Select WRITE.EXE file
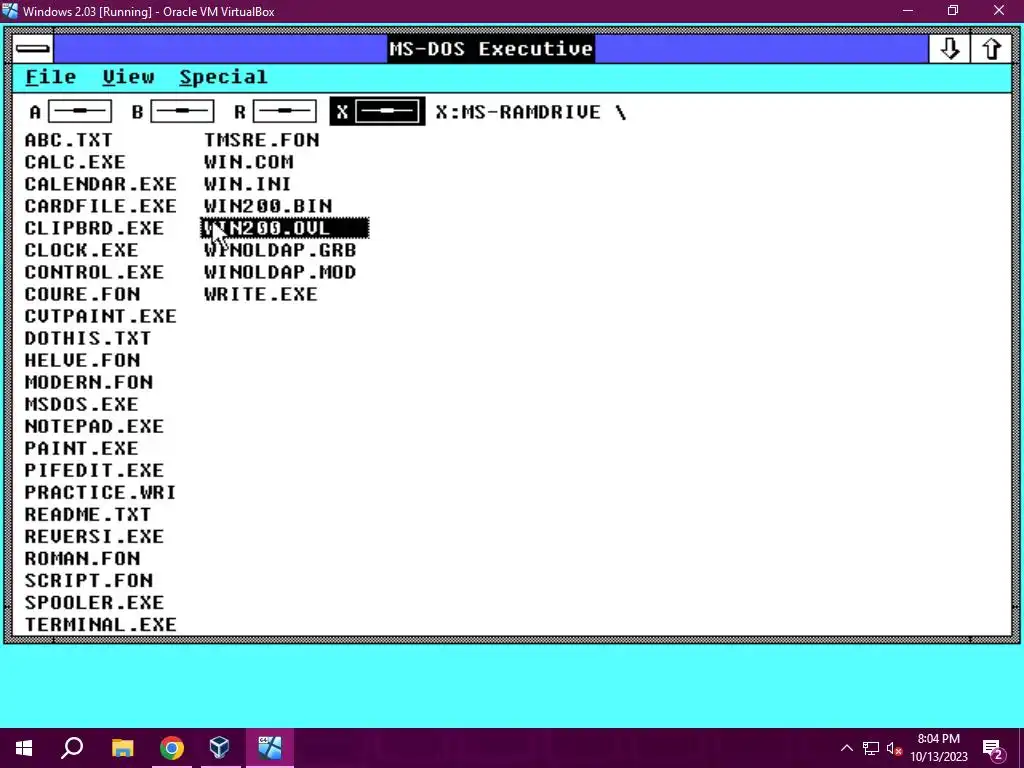This screenshot has height=768, width=1024. point(261,295)
